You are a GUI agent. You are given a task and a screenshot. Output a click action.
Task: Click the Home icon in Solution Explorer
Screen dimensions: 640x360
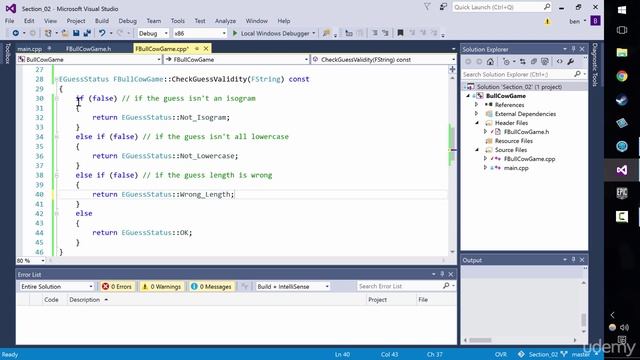pos(490,62)
